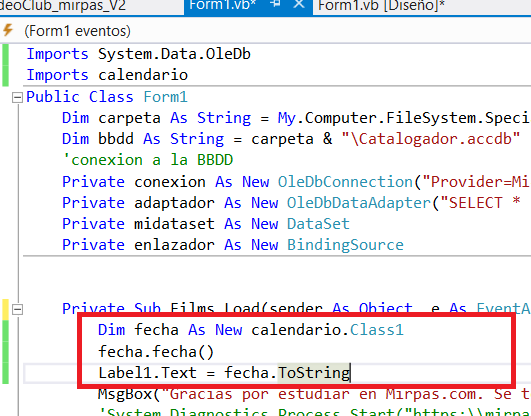Image resolution: width=531 pixels, height=416 pixels.
Task: Close the Form1.vb tab
Action: pyautogui.click(x=299, y=4)
